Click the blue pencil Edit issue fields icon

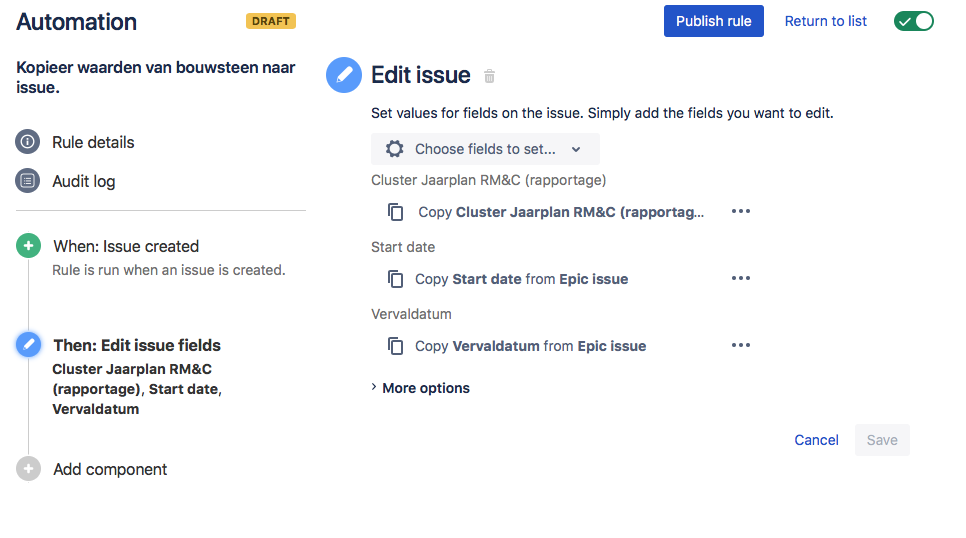coord(28,344)
